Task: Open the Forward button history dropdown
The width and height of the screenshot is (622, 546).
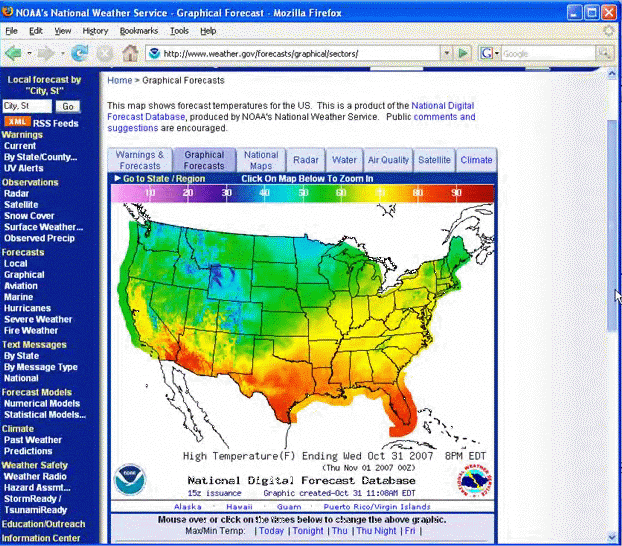Action: point(63,53)
